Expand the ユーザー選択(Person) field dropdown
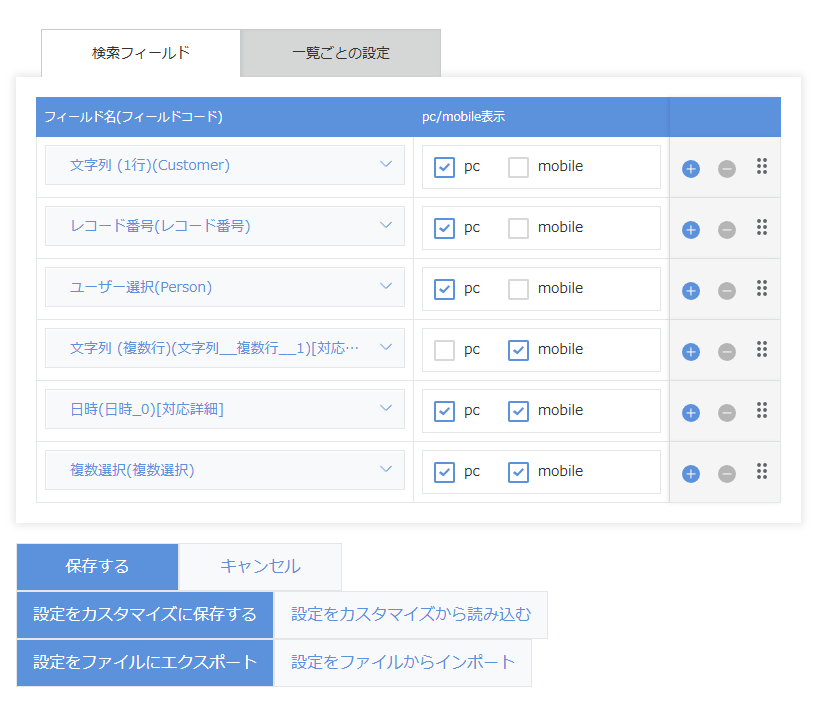Image resolution: width=820 pixels, height=704 pixels. click(225, 287)
